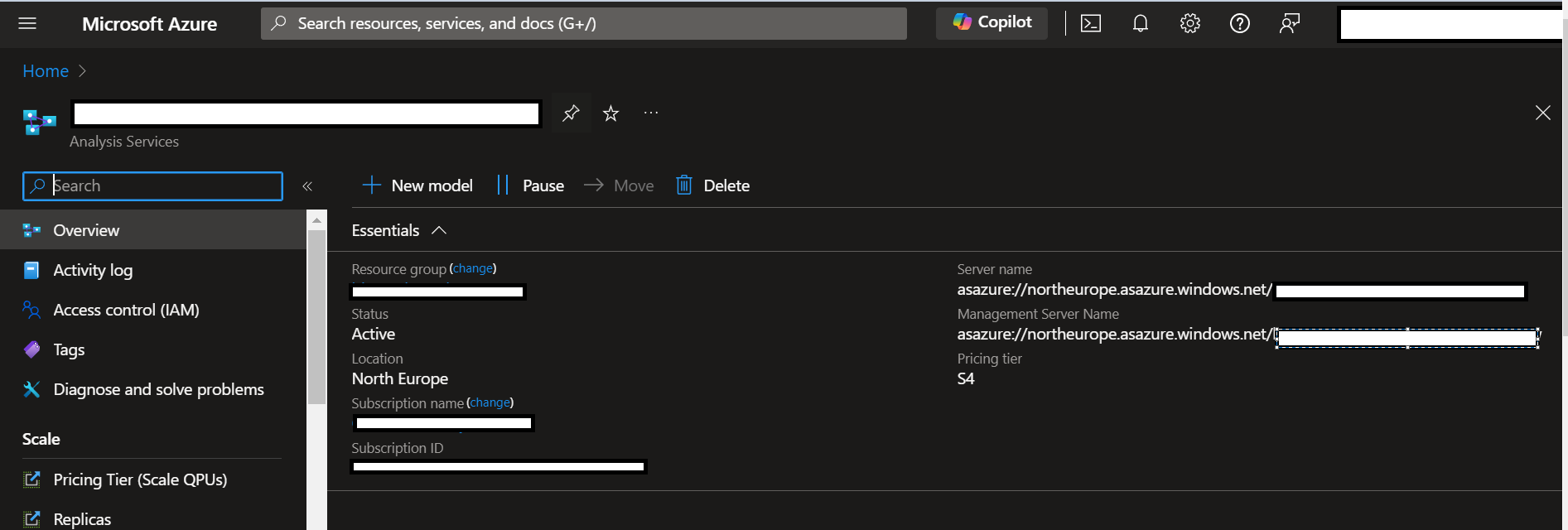This screenshot has width=1568, height=530.
Task: Close the resource blade
Action: 1542,113
